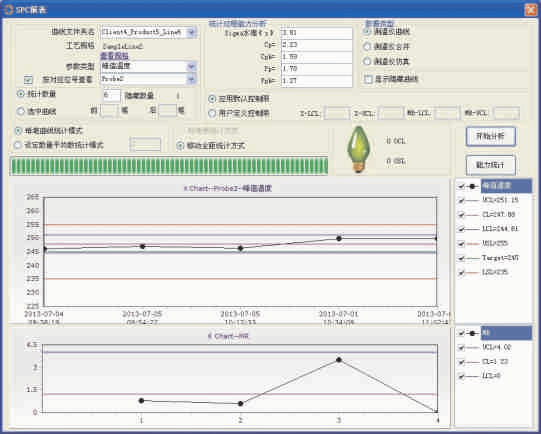This screenshot has width=541, height=434.
Task: Click the green light bulb status indicator
Action: (358, 149)
